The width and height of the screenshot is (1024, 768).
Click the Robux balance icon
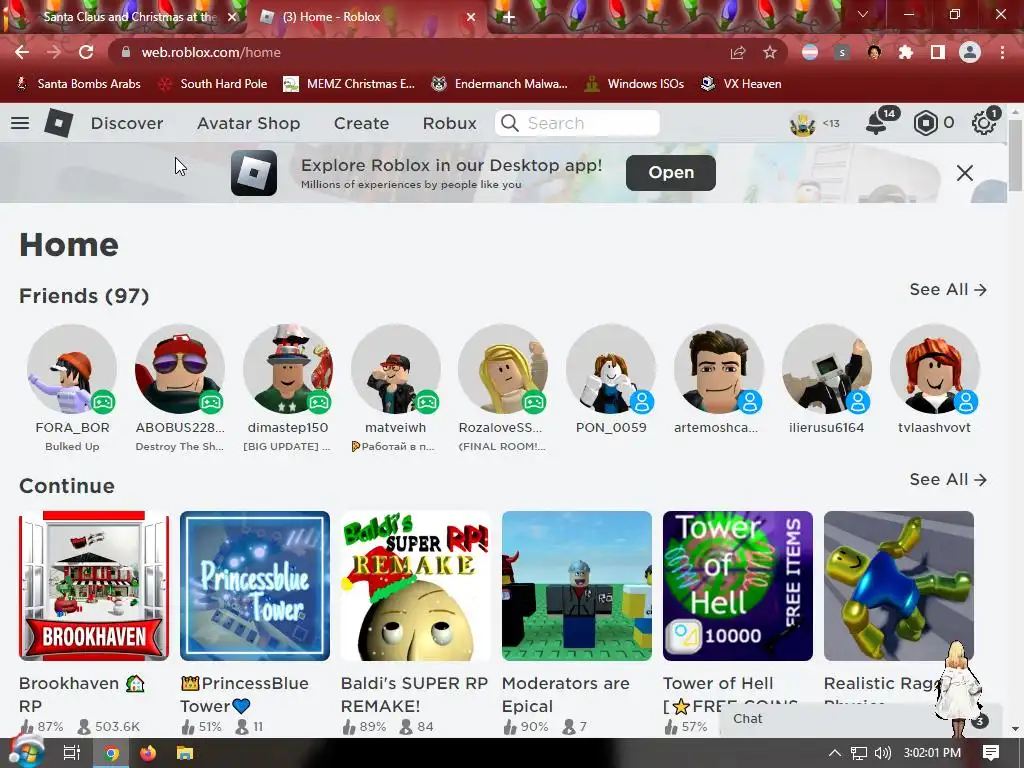pos(925,123)
